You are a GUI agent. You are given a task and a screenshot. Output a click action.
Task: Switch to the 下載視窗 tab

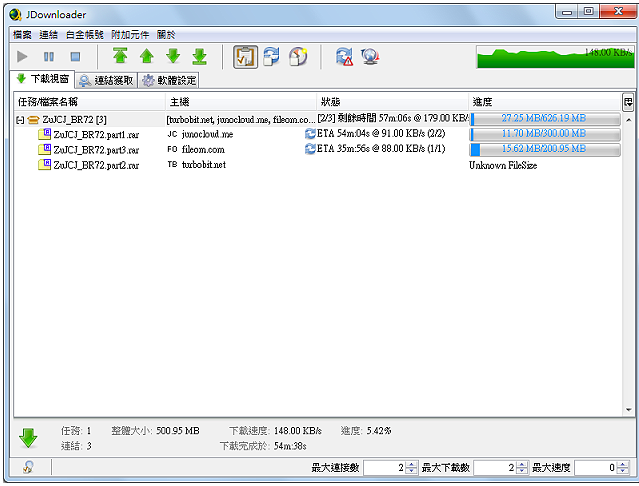pyautogui.click(x=42, y=79)
